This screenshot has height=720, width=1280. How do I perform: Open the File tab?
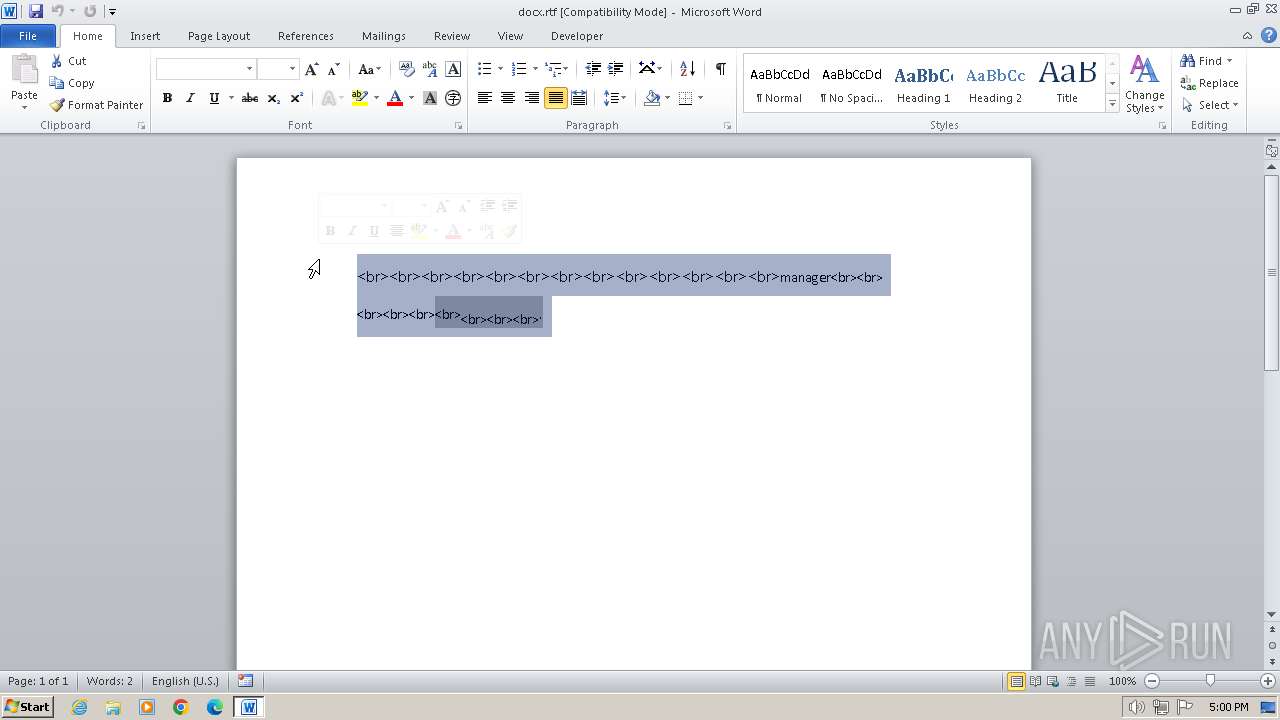tap(28, 36)
